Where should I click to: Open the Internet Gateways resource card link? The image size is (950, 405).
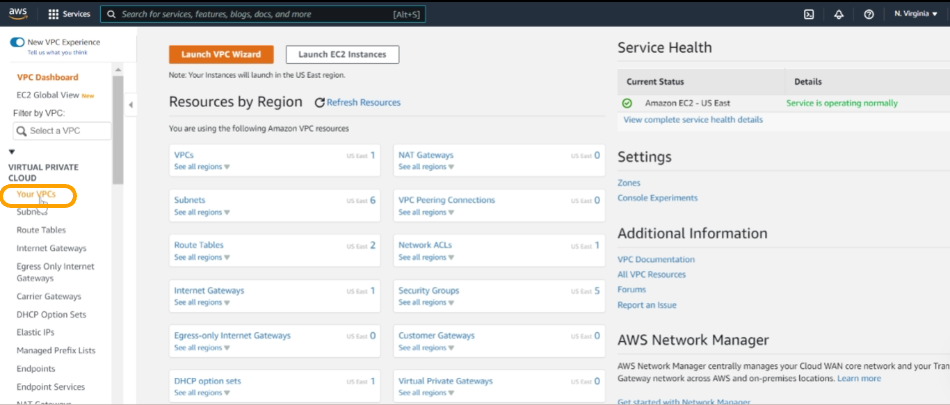(x=209, y=290)
